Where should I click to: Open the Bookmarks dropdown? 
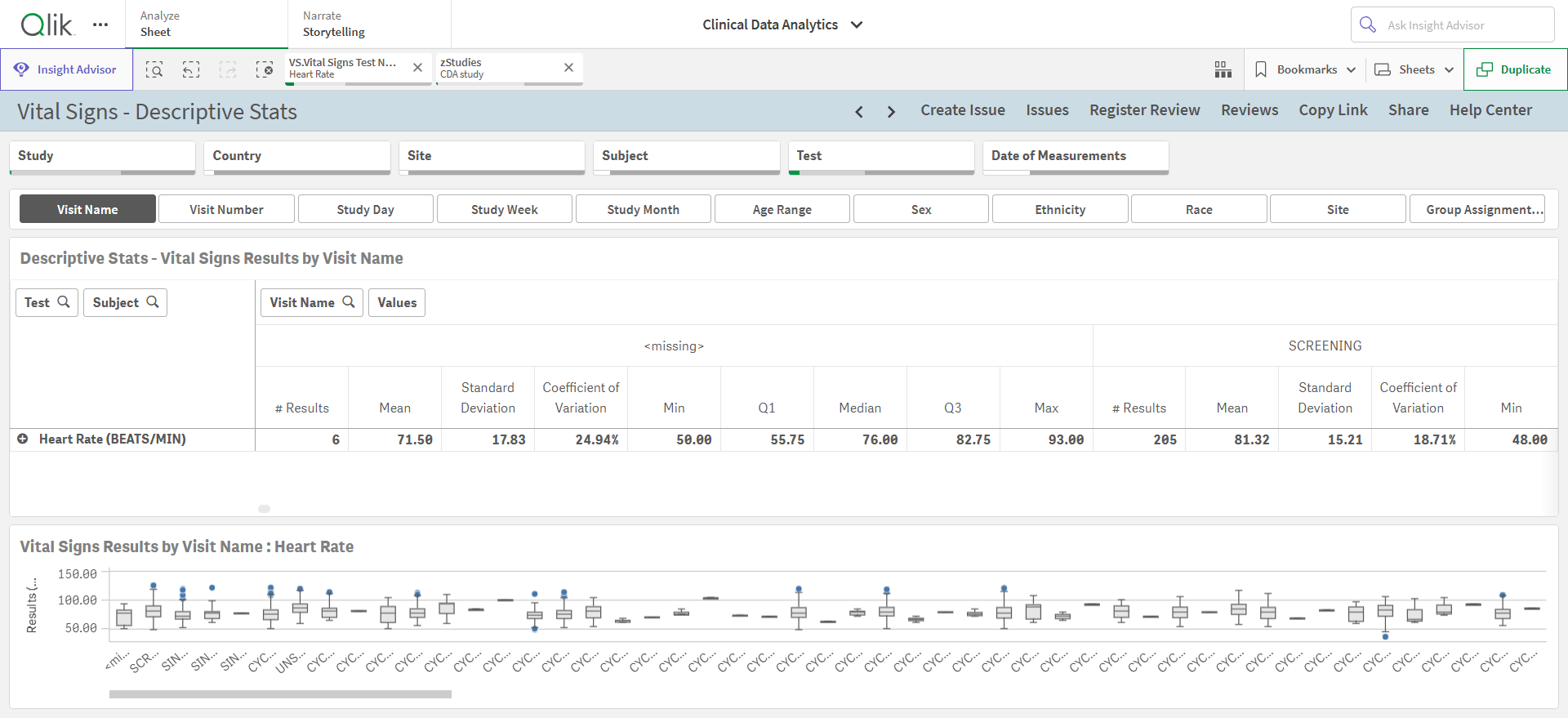click(1305, 69)
